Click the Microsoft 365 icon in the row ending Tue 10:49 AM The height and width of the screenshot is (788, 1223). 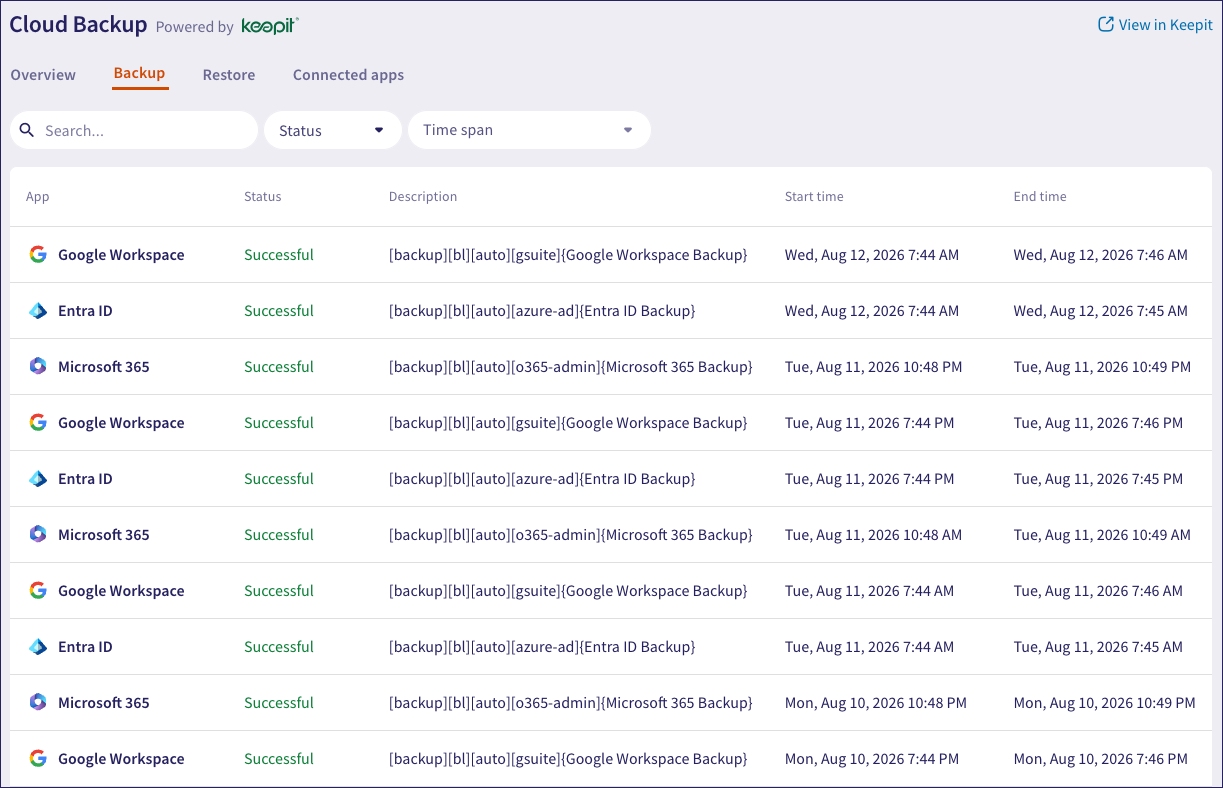(38, 535)
